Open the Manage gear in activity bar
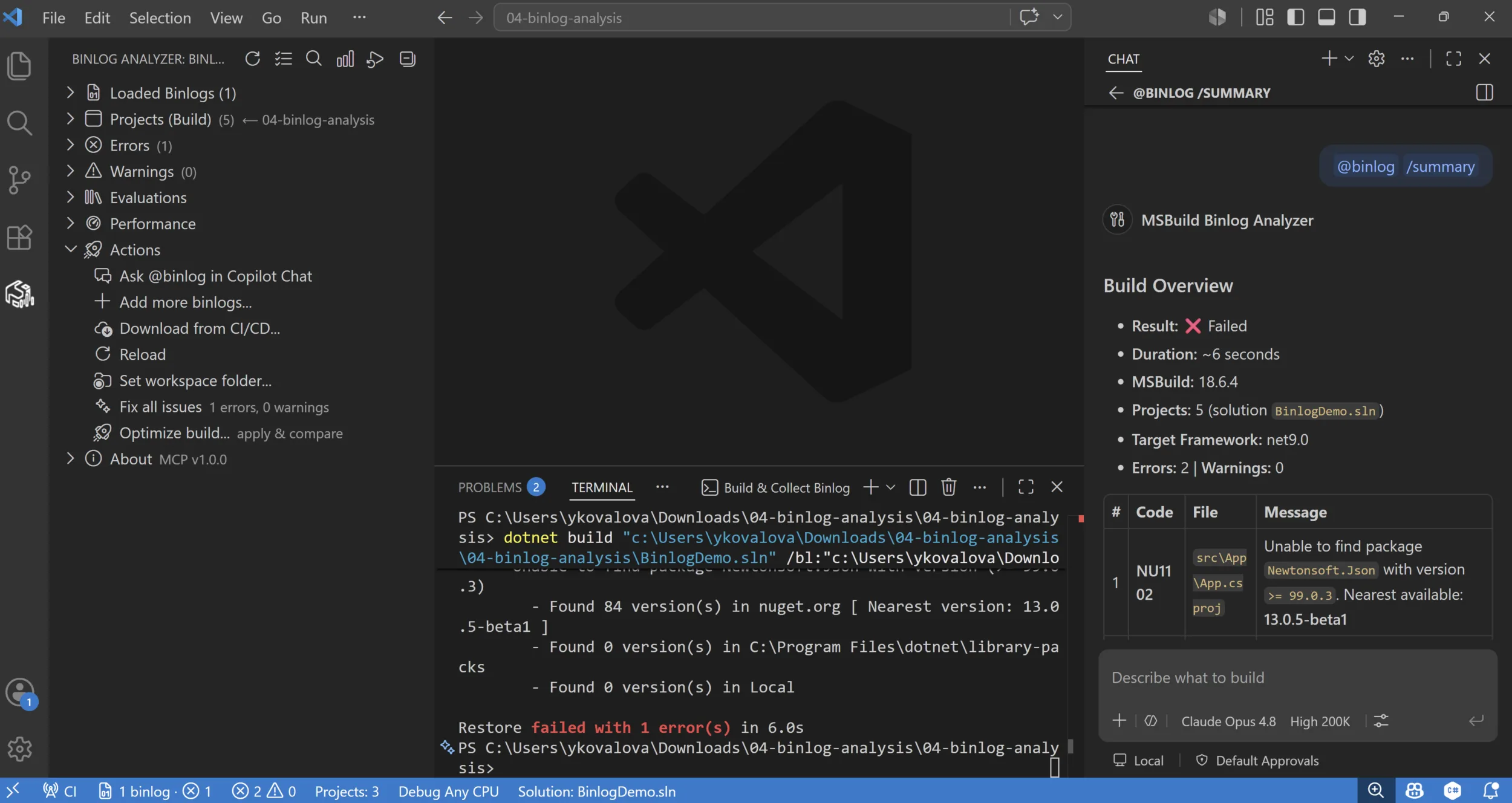Image resolution: width=1512 pixels, height=803 pixels. tap(19, 749)
